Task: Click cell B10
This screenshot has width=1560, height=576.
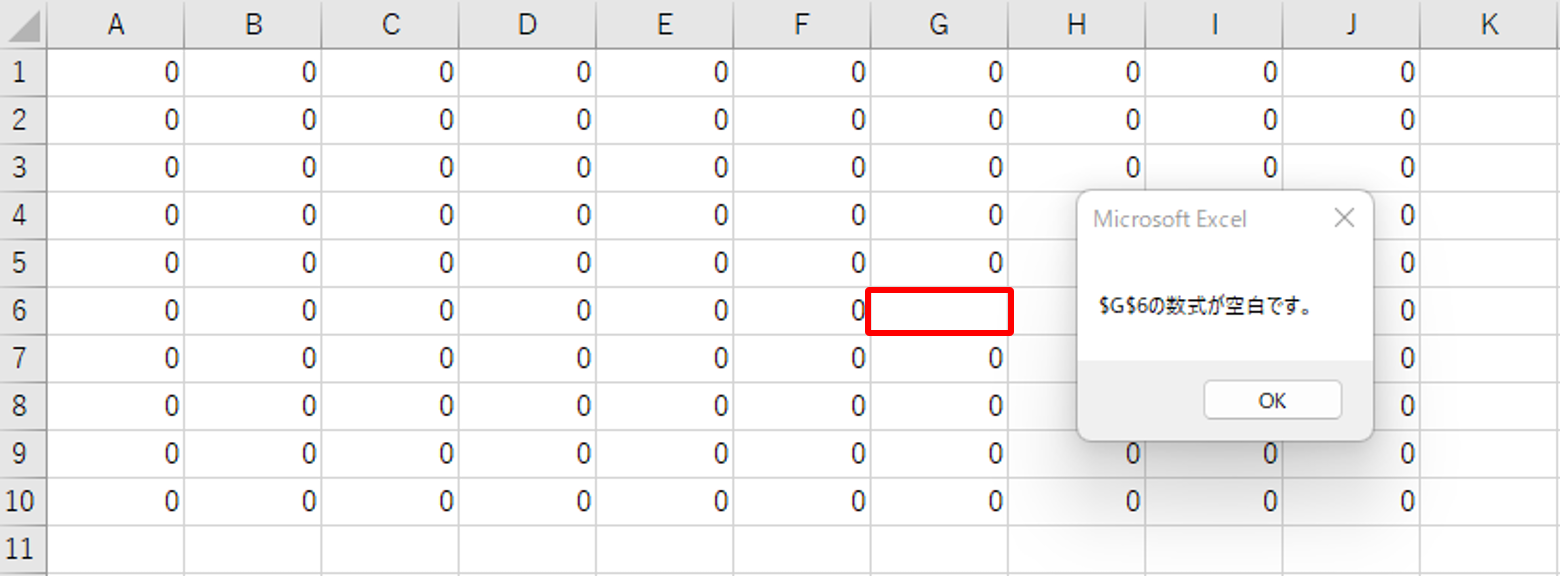Action: pos(253,502)
